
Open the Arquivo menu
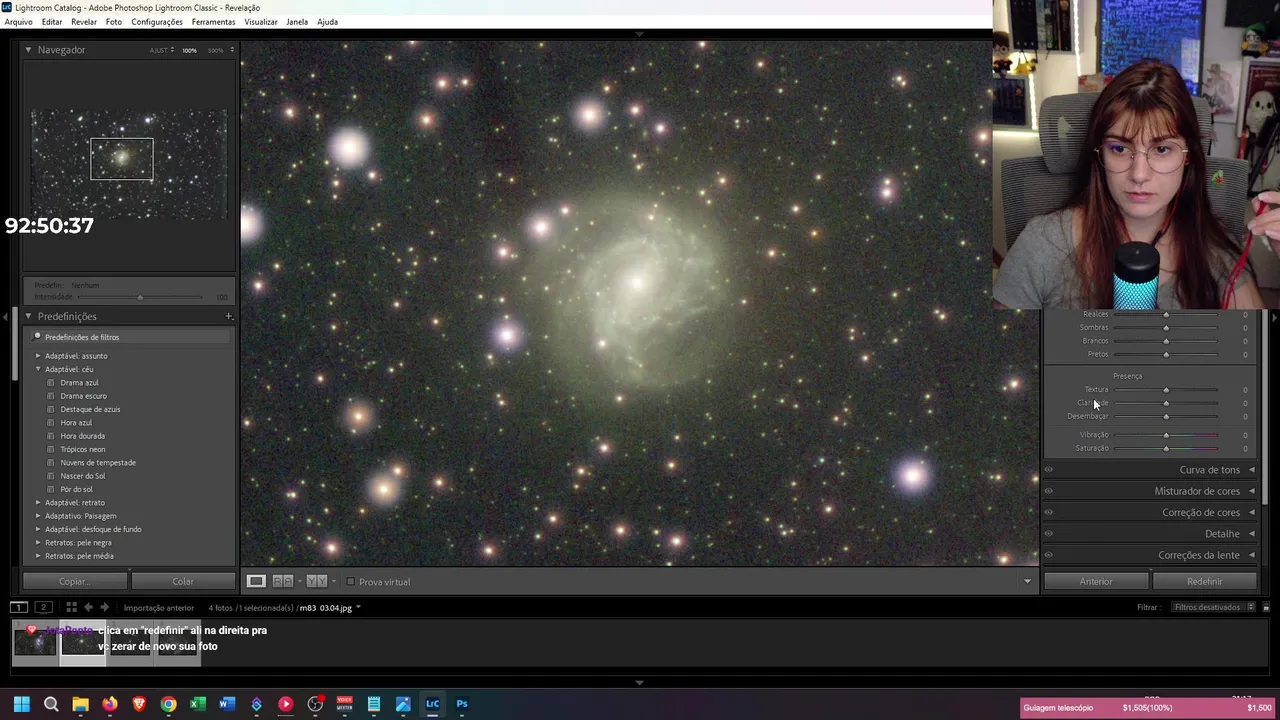(x=18, y=22)
